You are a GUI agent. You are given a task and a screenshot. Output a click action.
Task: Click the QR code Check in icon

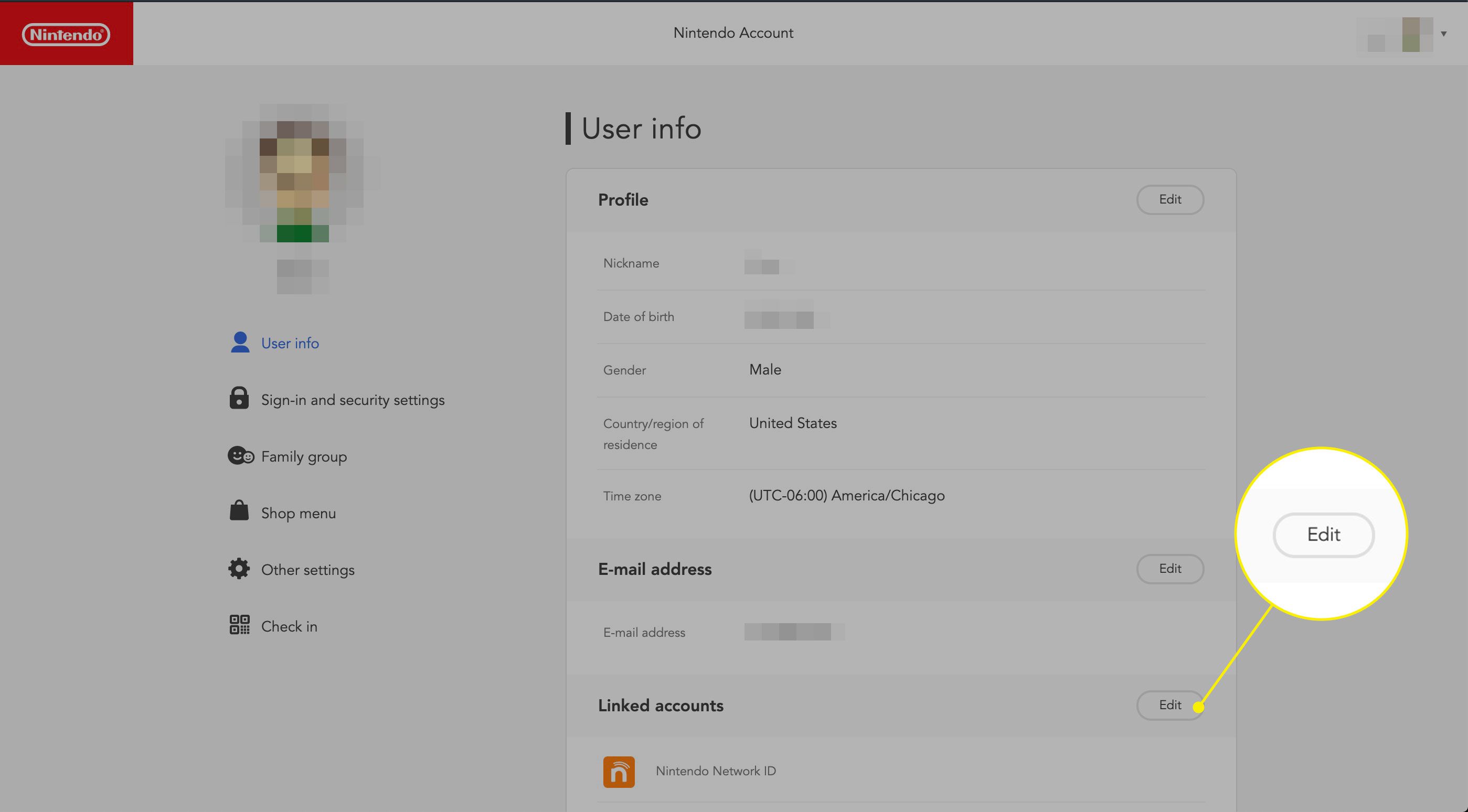[x=239, y=625]
